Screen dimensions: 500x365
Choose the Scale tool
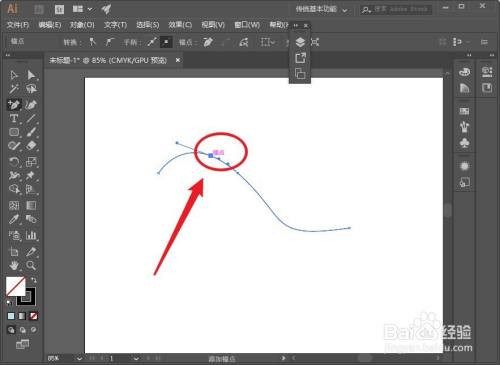[x=31, y=162]
